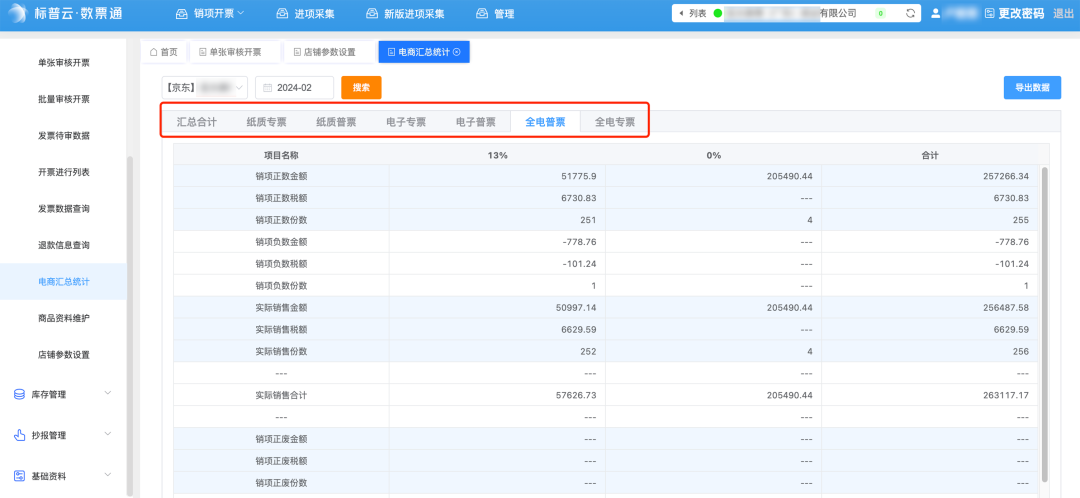
Task: Click the orange 搜索 button
Action: 361,87
